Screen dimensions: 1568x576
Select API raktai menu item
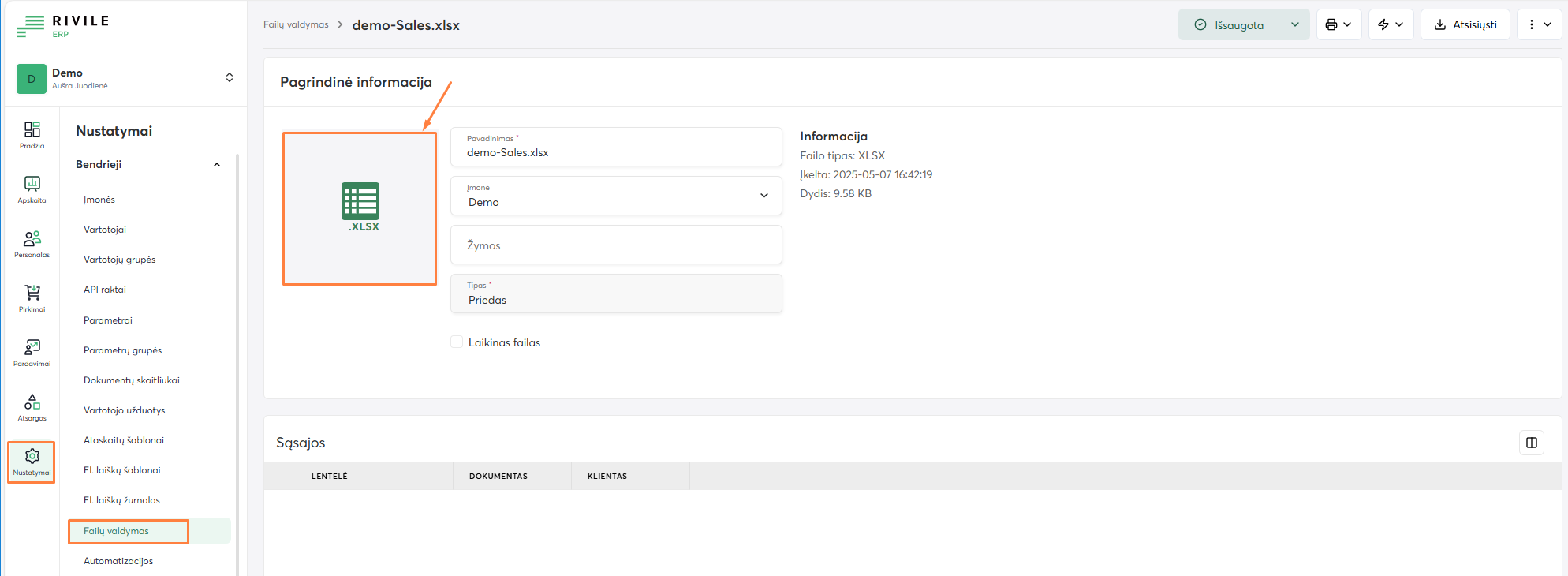pos(105,290)
